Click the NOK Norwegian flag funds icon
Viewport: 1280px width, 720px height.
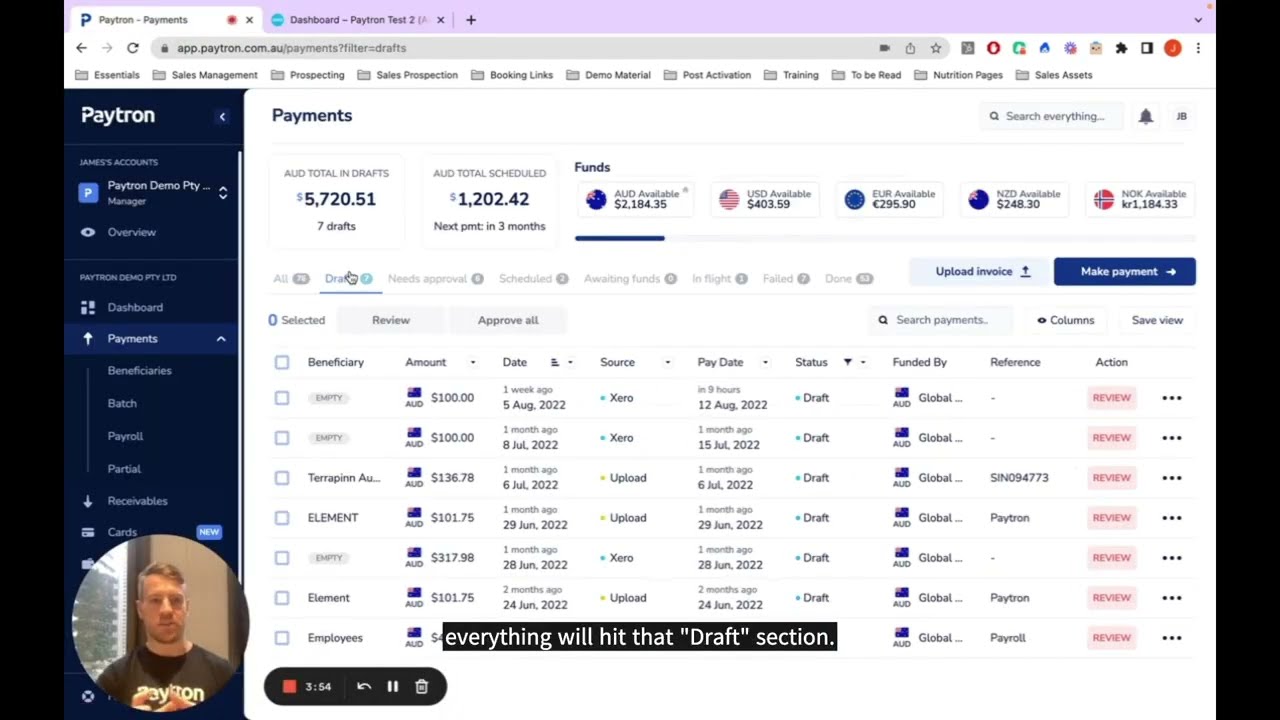(1103, 199)
